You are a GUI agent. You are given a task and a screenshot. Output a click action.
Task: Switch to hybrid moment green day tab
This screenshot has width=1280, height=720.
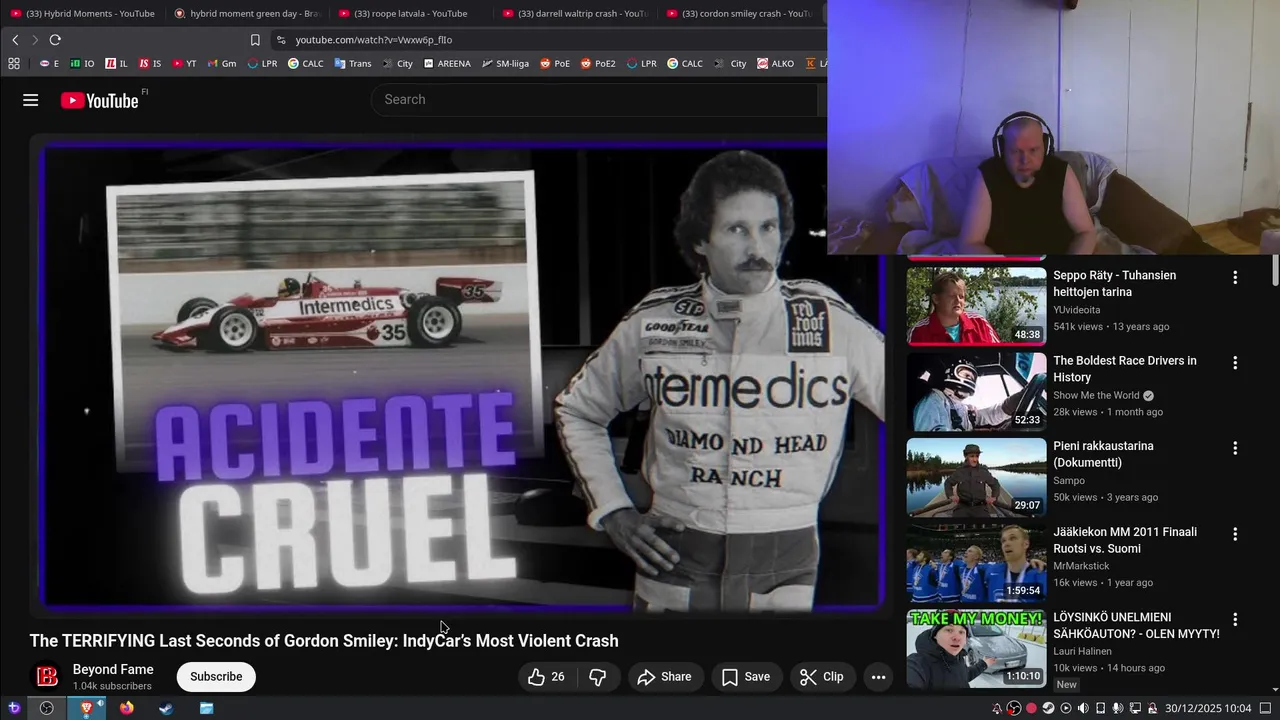(x=247, y=13)
